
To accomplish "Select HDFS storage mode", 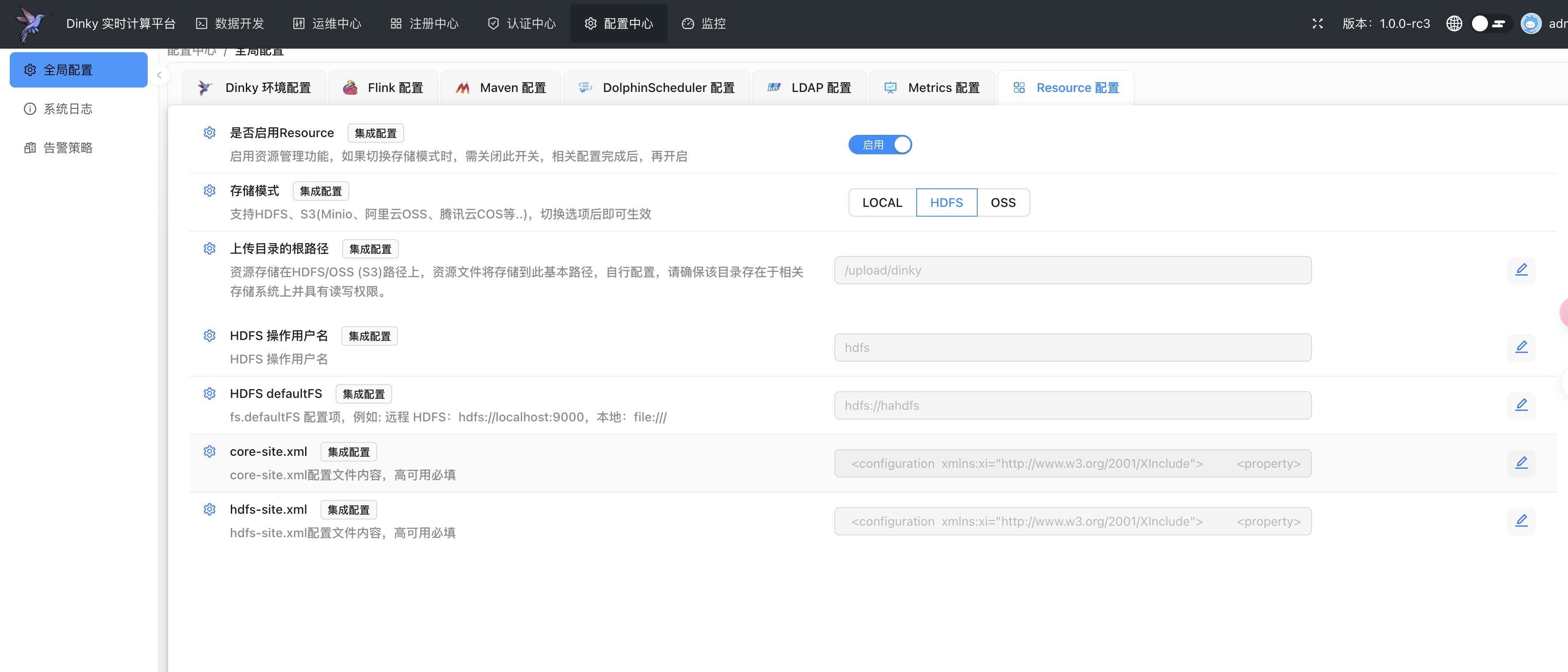I will (946, 202).
